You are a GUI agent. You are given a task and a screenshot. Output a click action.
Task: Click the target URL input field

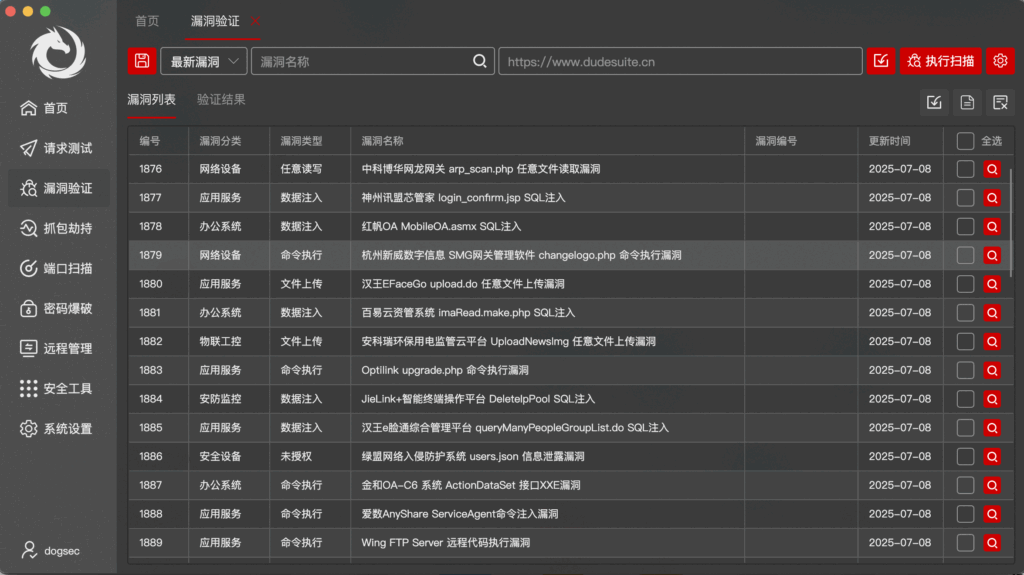tap(680, 61)
